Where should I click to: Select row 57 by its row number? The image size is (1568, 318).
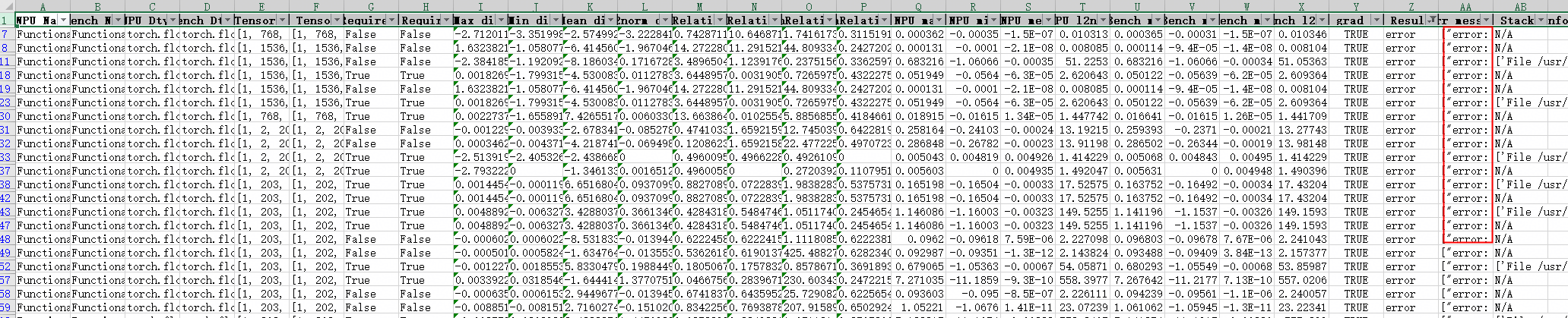8,280
